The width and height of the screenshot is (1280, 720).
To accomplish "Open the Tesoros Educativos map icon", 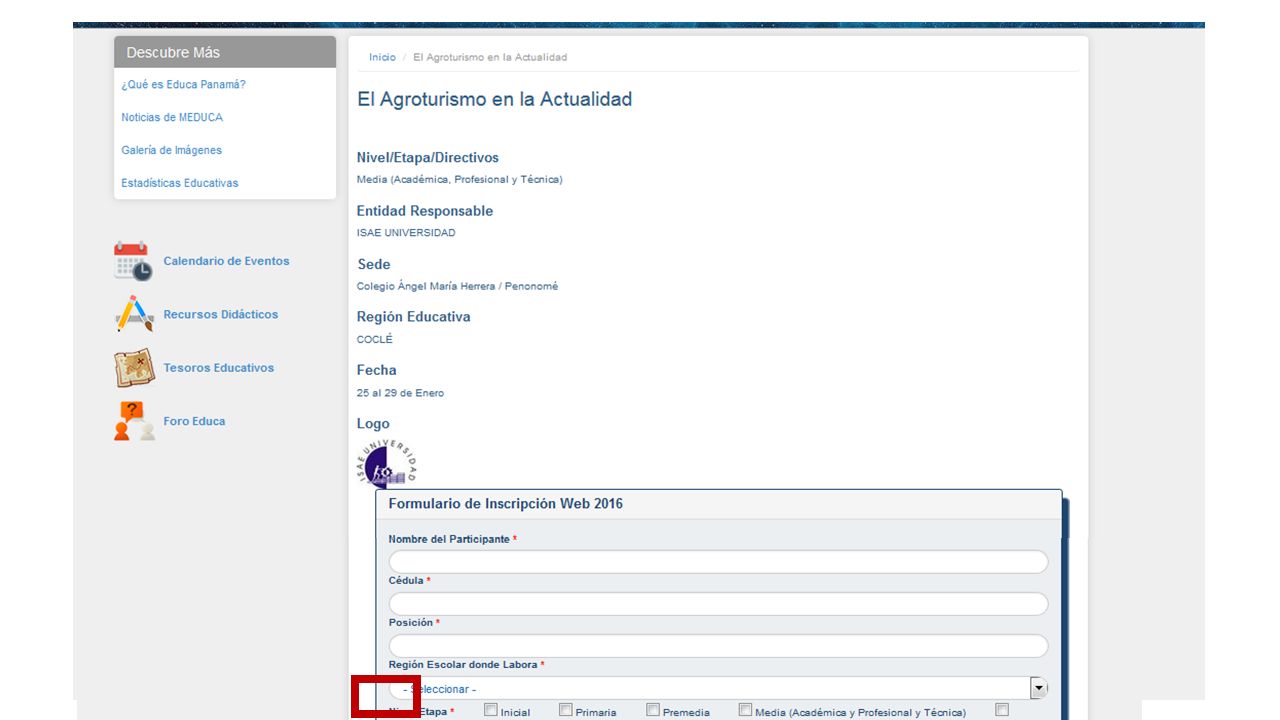I will 134,368.
